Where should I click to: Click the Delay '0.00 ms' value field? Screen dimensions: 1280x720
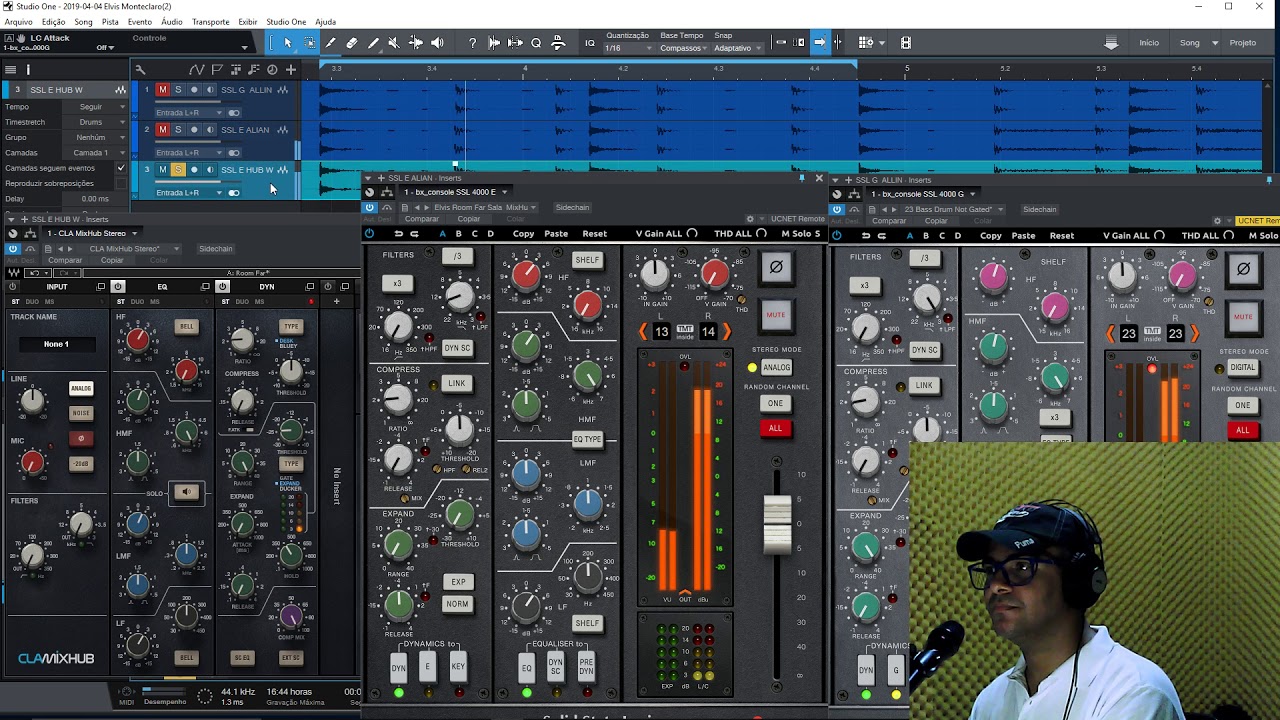coord(95,199)
